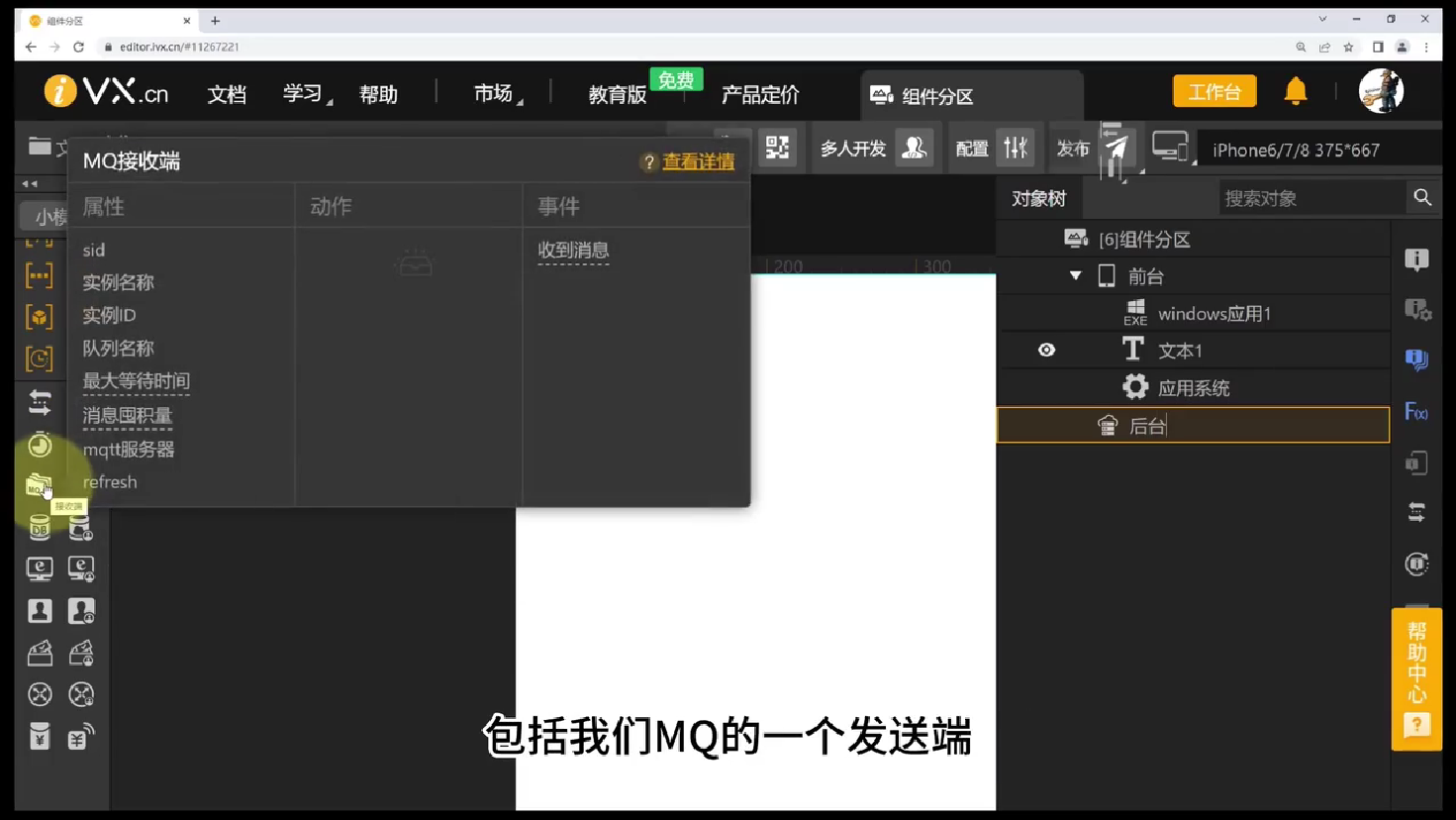Open the 帮助中心 help center button
Screen dimensions: 1456x820
pyautogui.click(x=1416, y=679)
